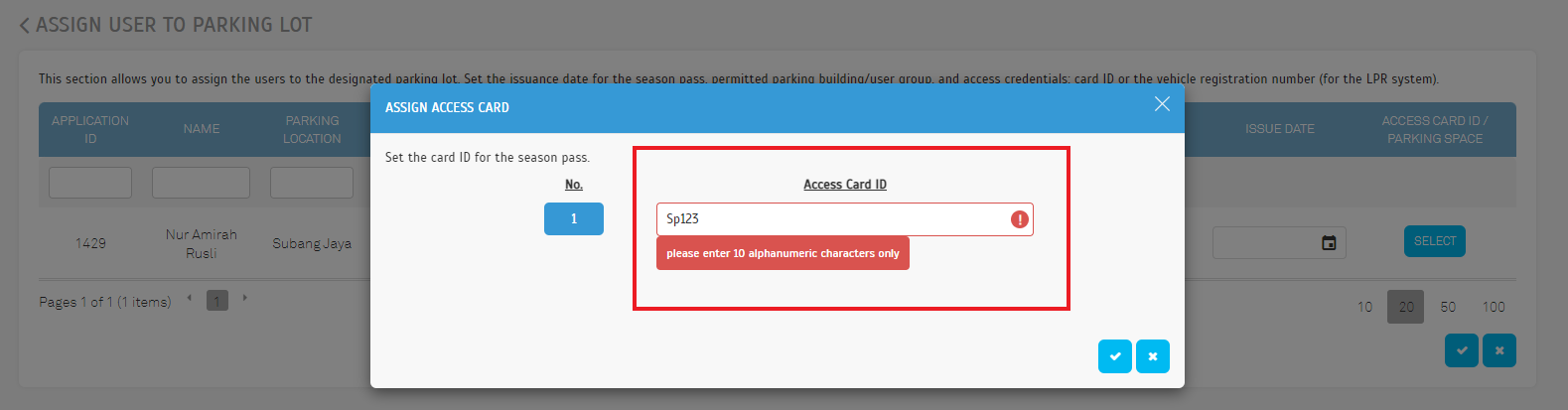Show 10 items per page
The height and width of the screenshot is (410, 1568).
[1365, 307]
